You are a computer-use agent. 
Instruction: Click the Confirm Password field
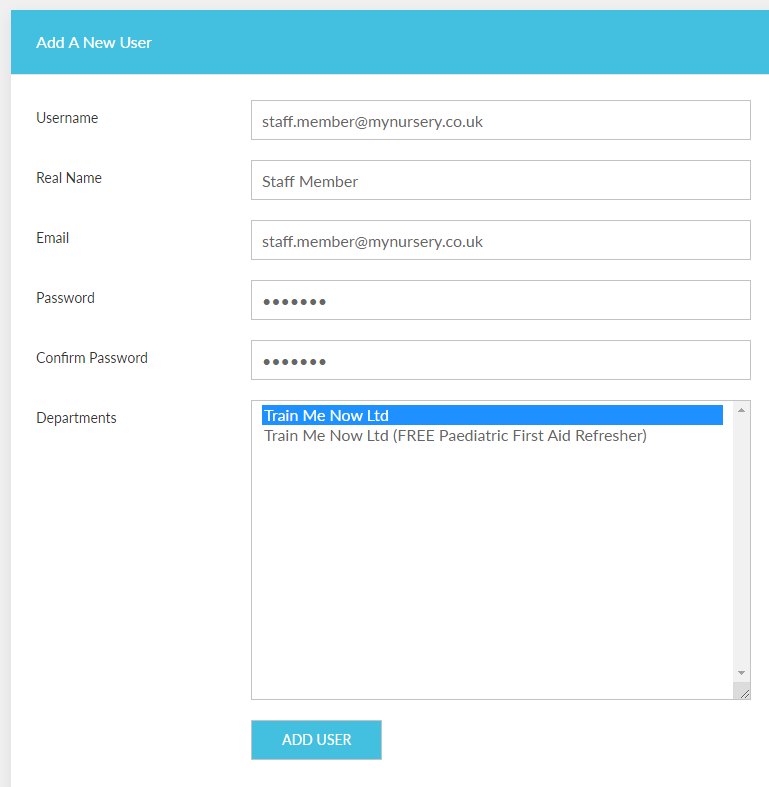500,360
